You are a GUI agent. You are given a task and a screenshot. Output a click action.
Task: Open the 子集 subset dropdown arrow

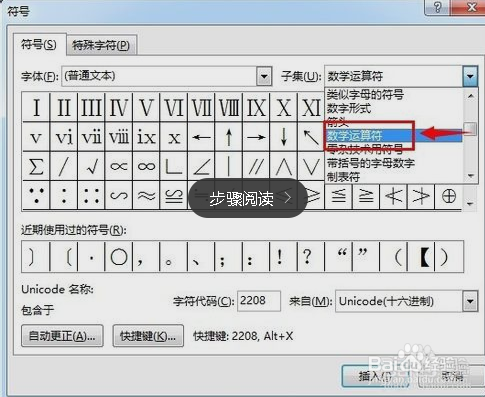coord(470,76)
